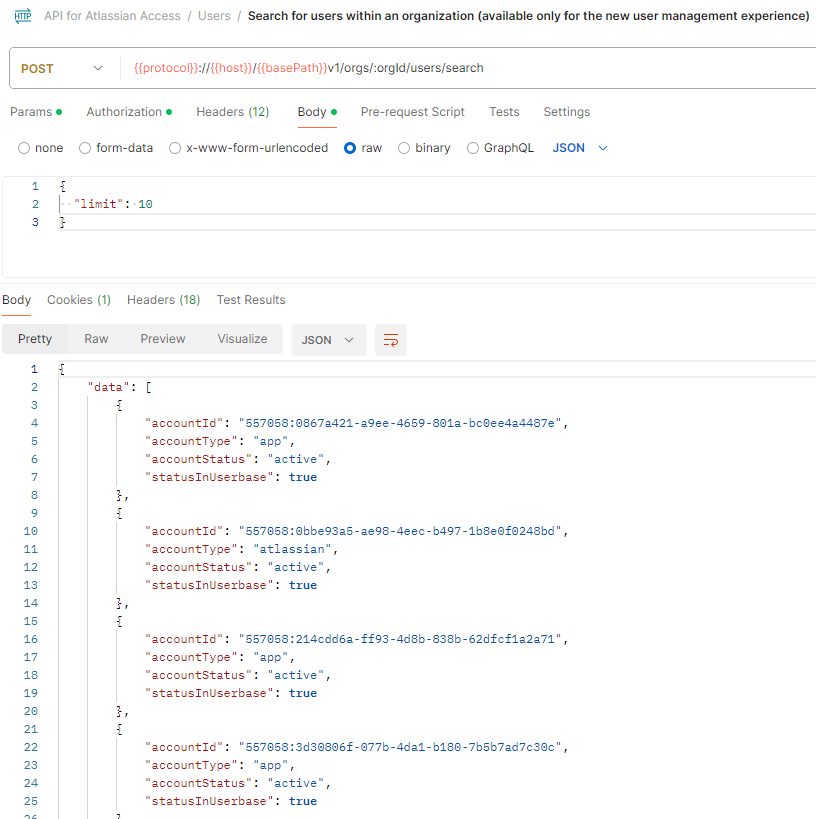Click accountId value ending 1b8e0f0248bd
816x819 pixels.
pyautogui.click(x=400, y=531)
